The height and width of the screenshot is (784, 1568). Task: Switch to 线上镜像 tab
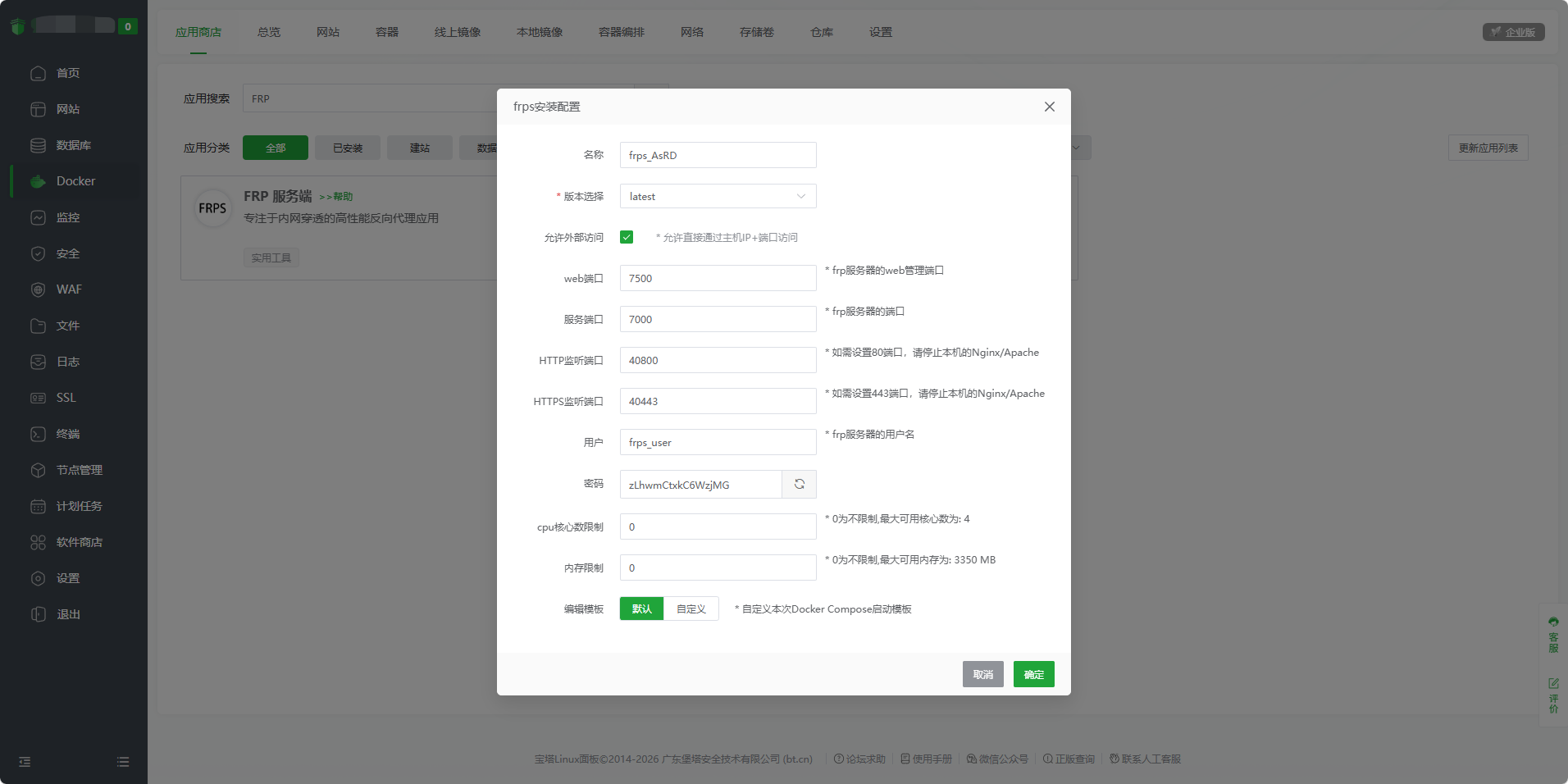click(x=458, y=32)
